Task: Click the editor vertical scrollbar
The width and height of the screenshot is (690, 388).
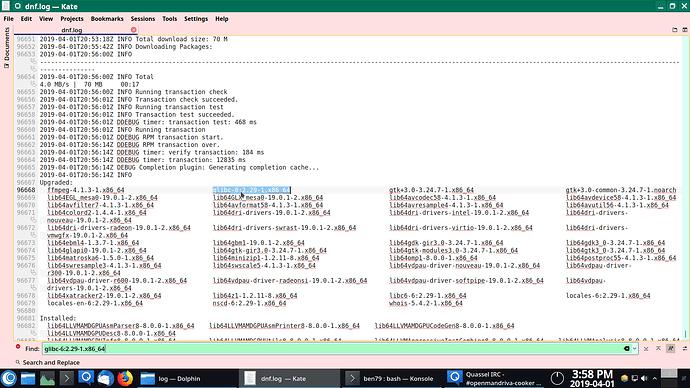Action: [x=686, y=187]
